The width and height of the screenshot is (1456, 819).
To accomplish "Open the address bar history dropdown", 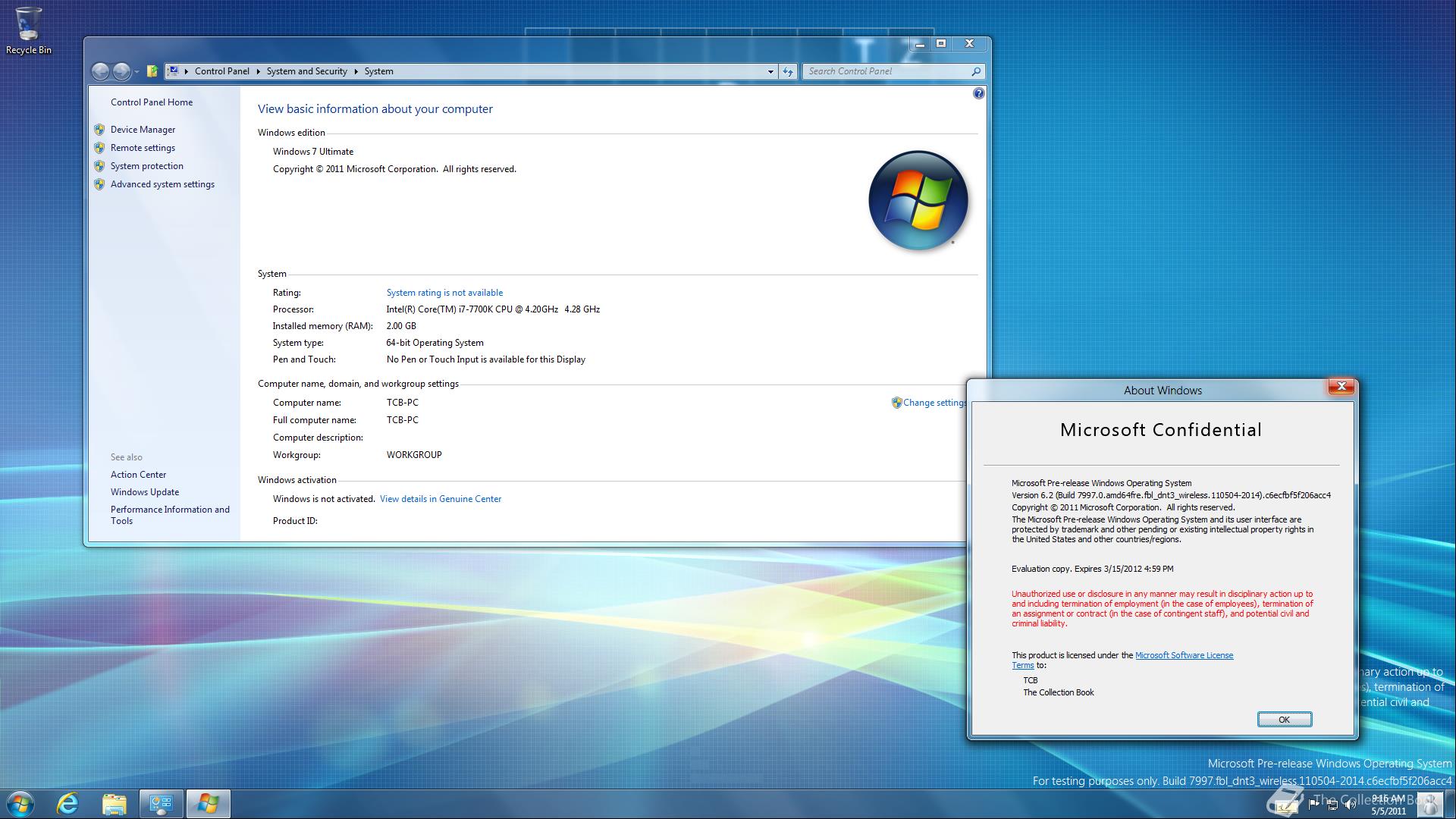I will pos(770,71).
